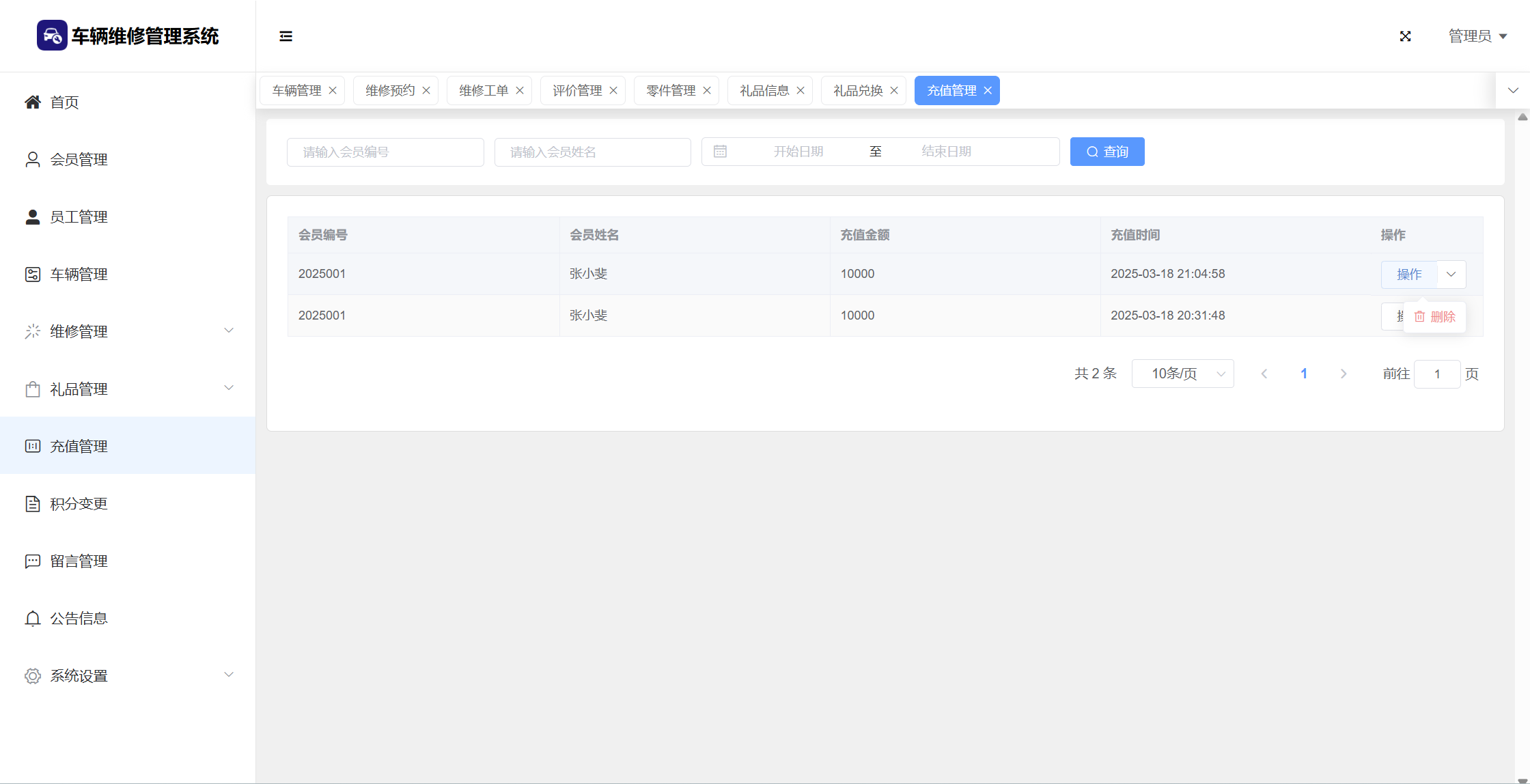Switch to the 零件管理 tab
Viewport: 1530px width, 784px height.
click(670, 91)
